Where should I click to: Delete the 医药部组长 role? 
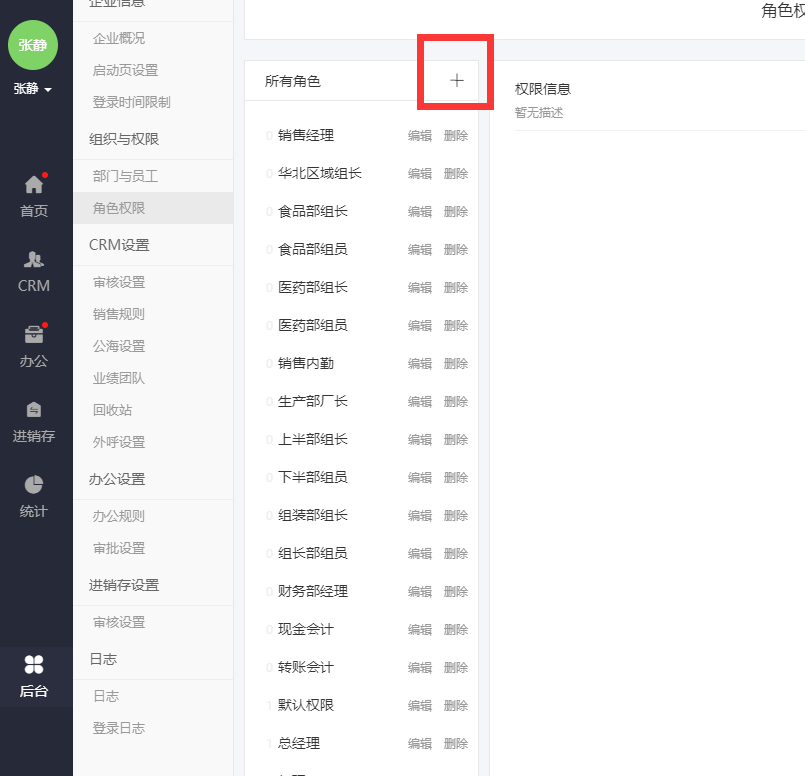456,287
